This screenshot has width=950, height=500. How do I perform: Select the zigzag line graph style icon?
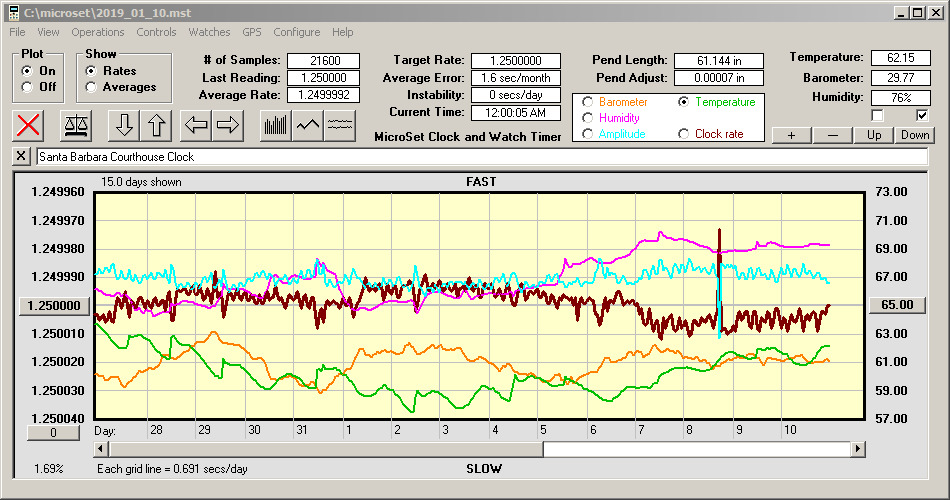click(308, 125)
